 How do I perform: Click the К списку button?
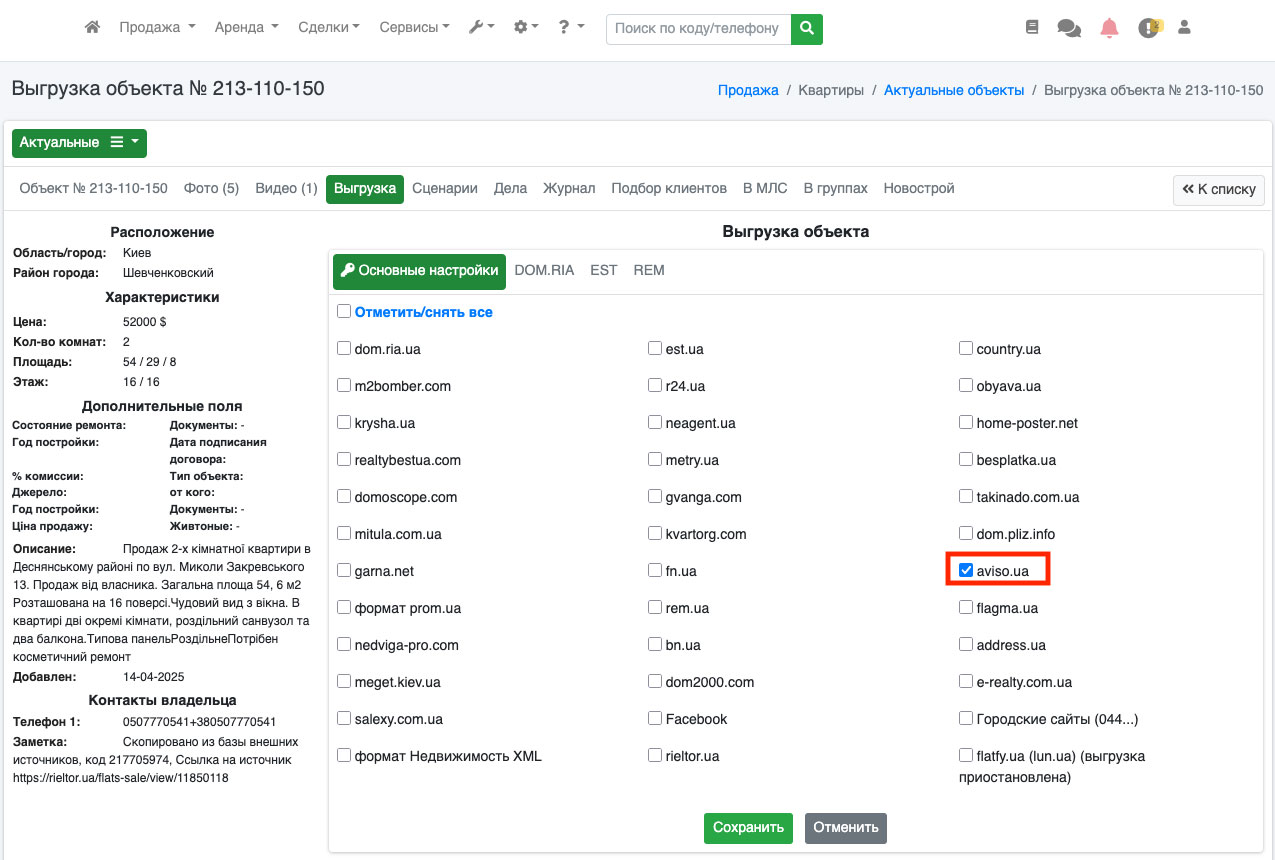coord(1218,189)
